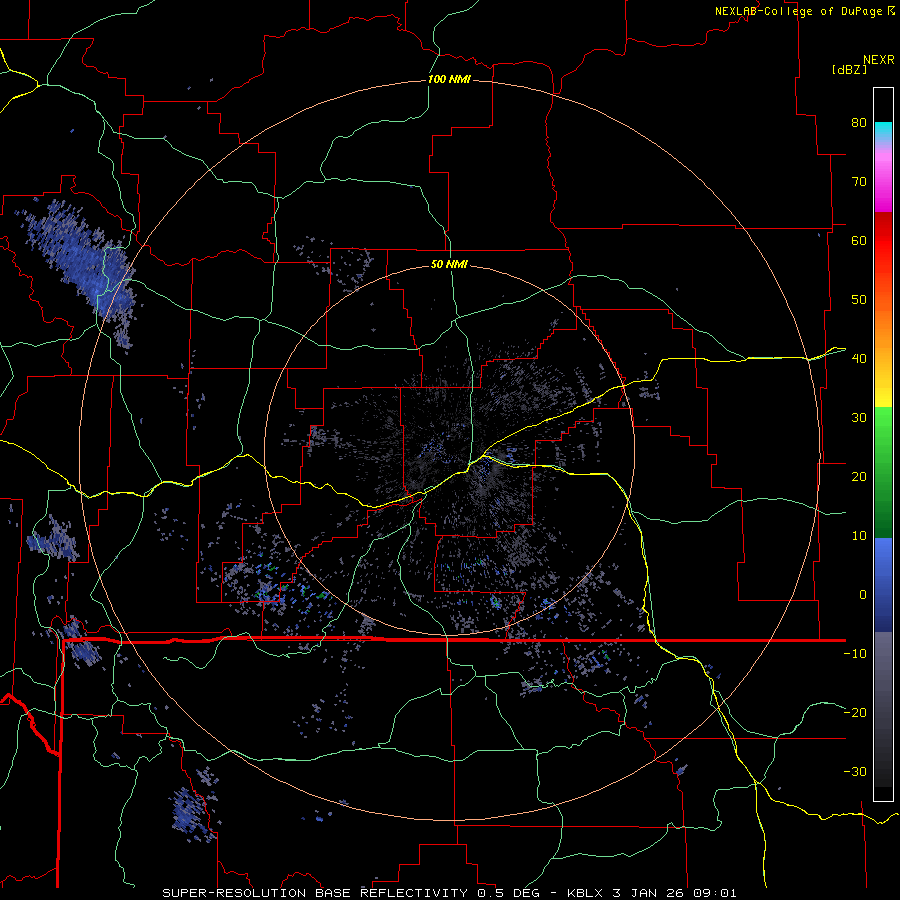Click the -10 dBZ value on the scale
Image resolution: width=900 pixels, height=900 pixels.
[855, 654]
